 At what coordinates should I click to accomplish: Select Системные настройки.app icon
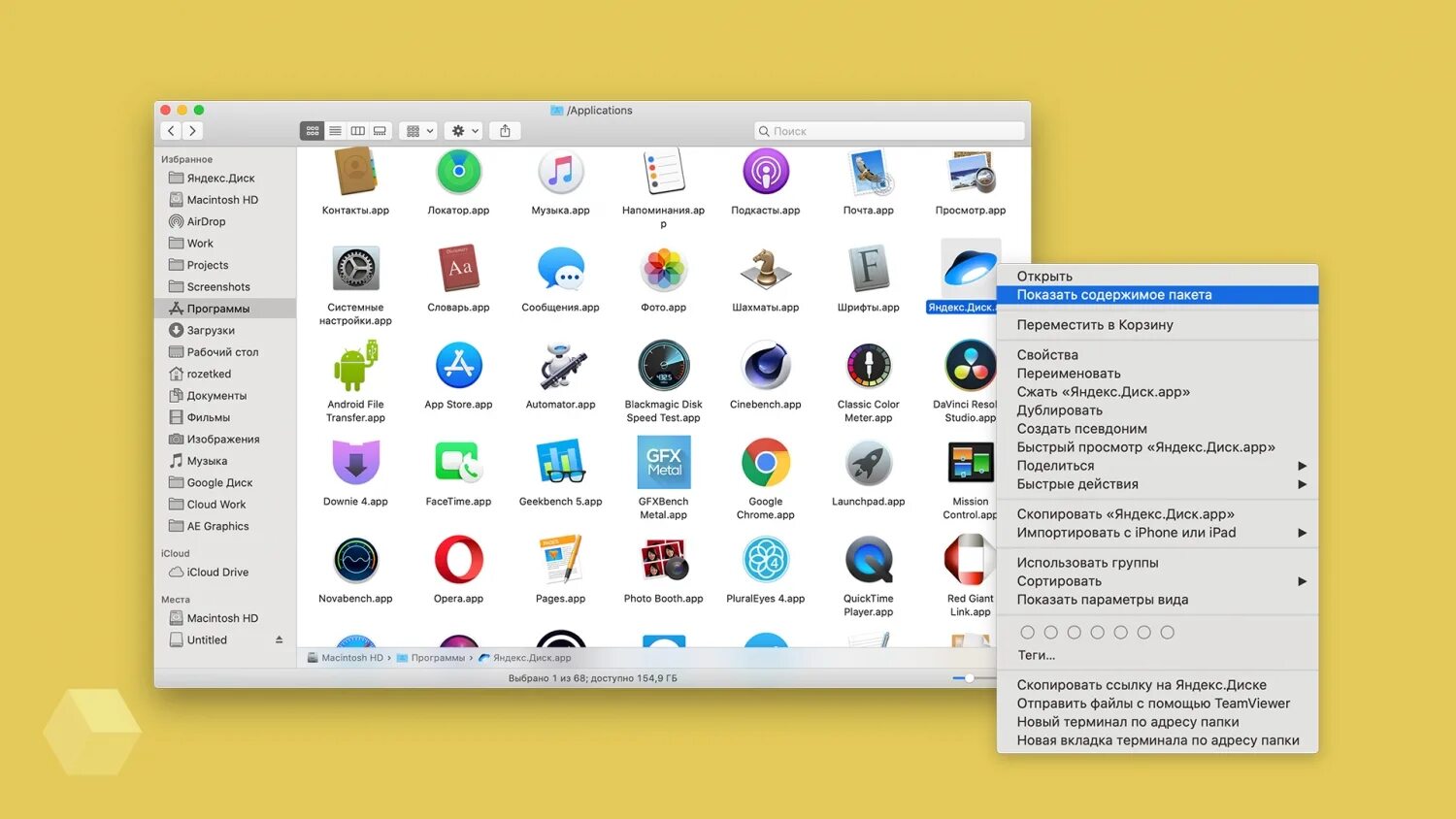click(355, 269)
